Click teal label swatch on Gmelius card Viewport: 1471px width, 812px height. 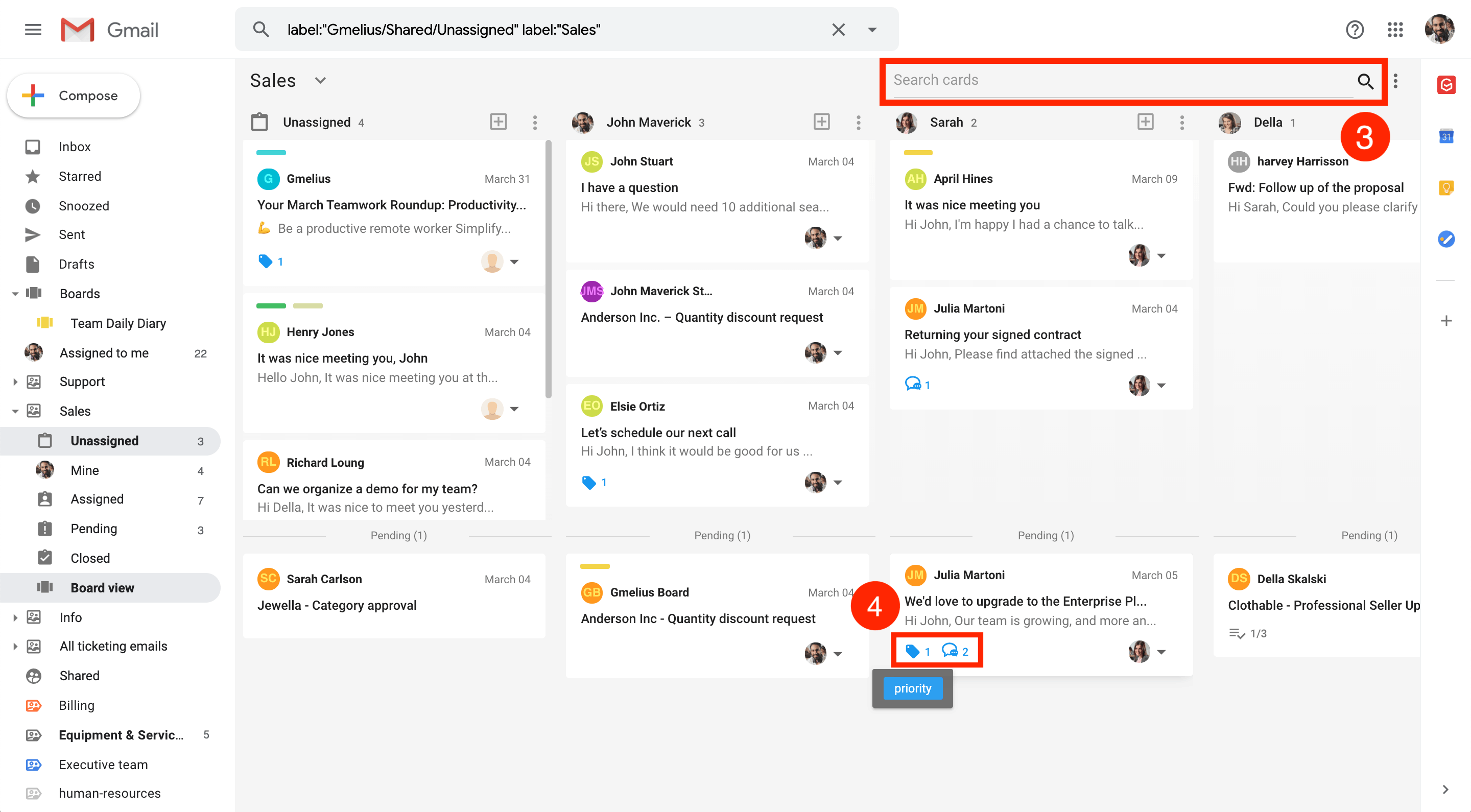[x=271, y=153]
